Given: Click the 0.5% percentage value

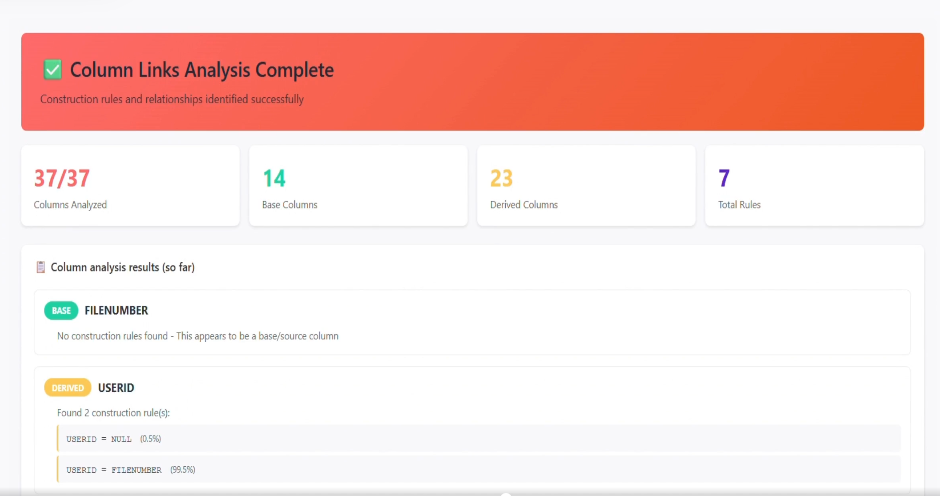Looking at the screenshot, I should point(150,439).
